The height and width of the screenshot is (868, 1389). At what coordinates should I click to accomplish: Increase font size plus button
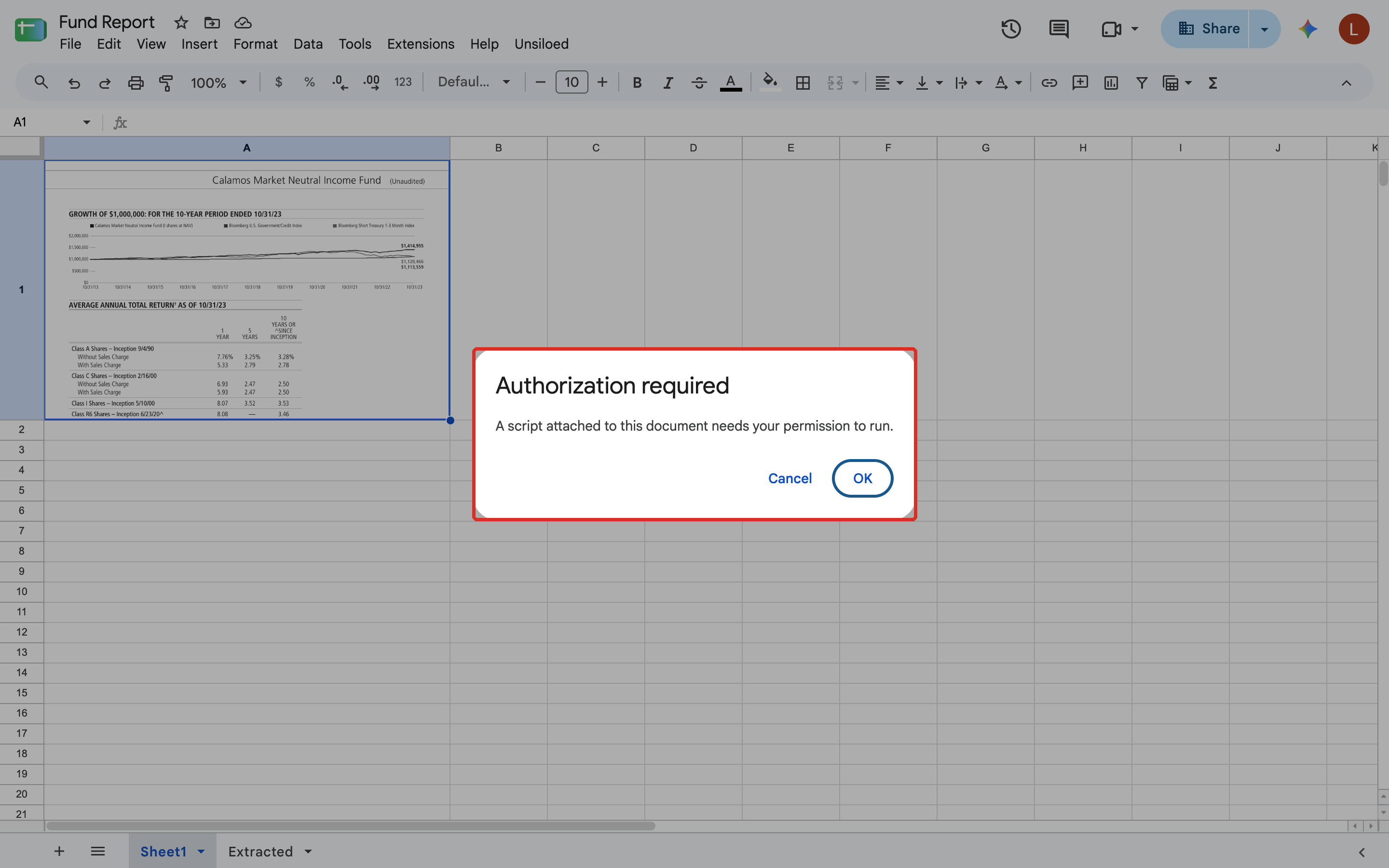coord(602,82)
